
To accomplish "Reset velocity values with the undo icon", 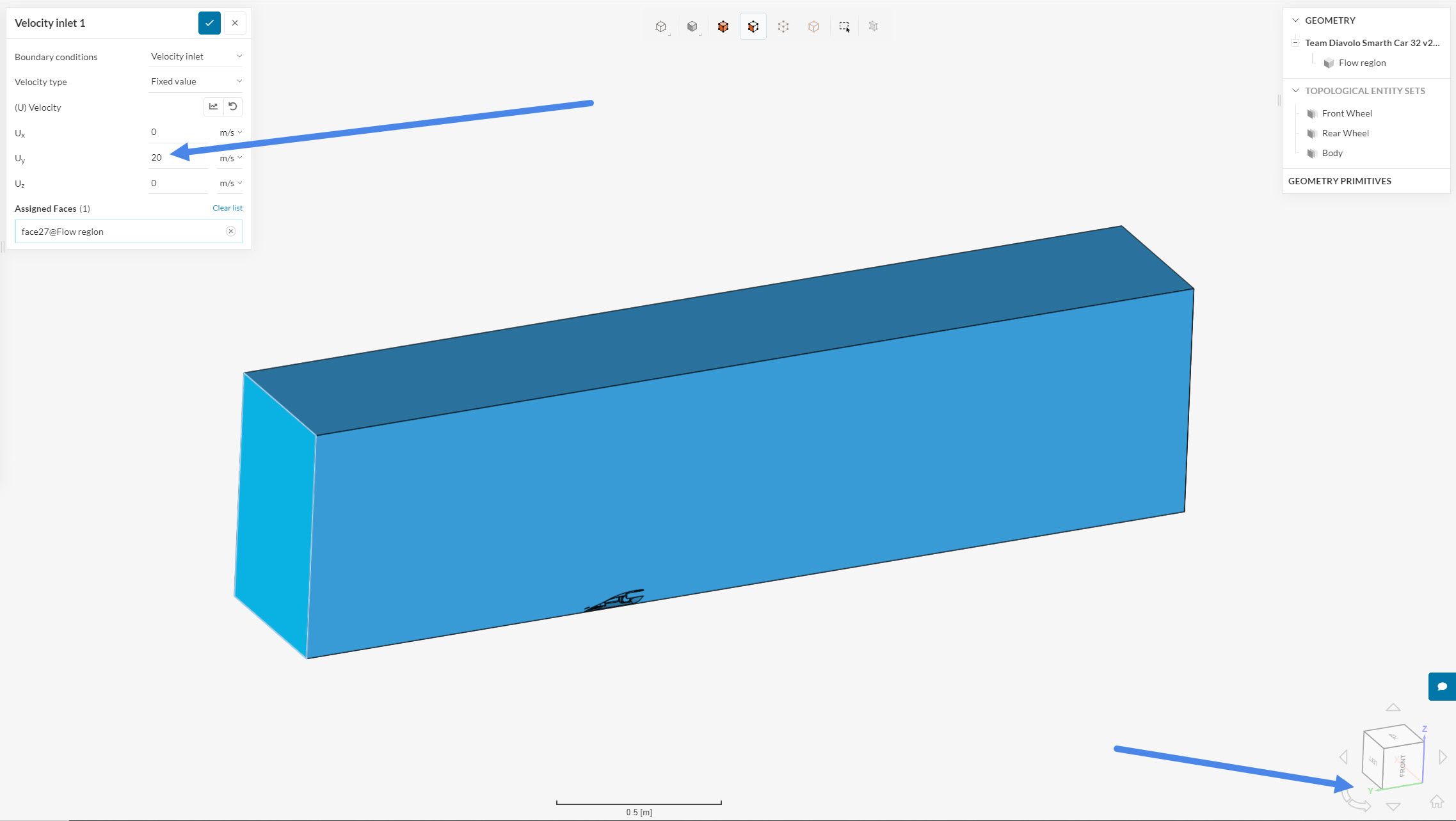I will (x=233, y=107).
